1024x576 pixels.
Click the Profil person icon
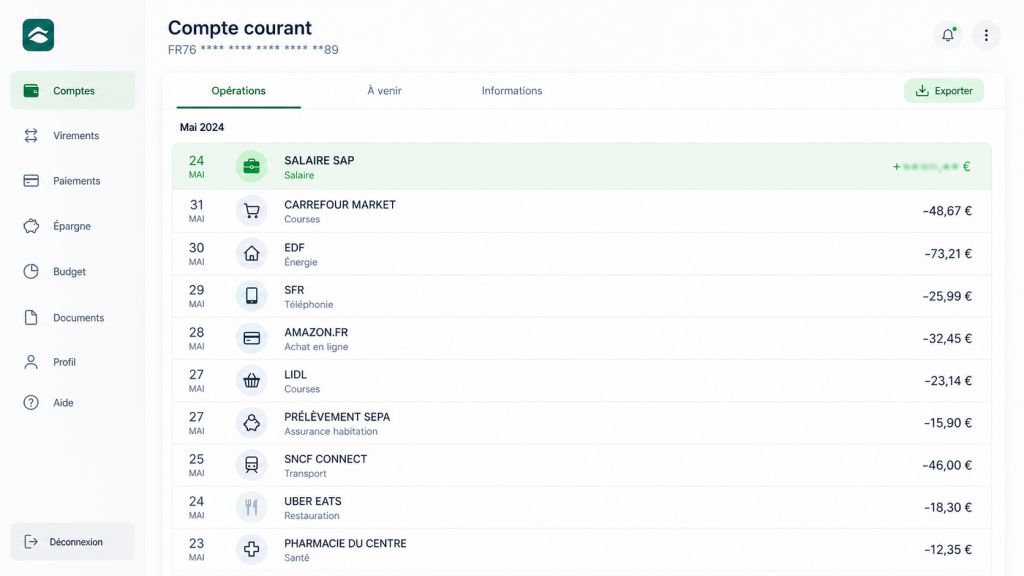pos(31,362)
